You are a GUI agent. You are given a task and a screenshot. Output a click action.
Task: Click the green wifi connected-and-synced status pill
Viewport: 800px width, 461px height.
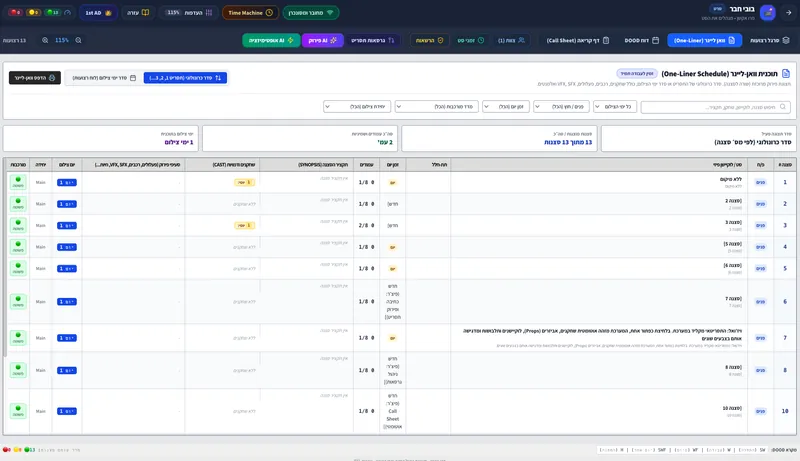tap(311, 13)
